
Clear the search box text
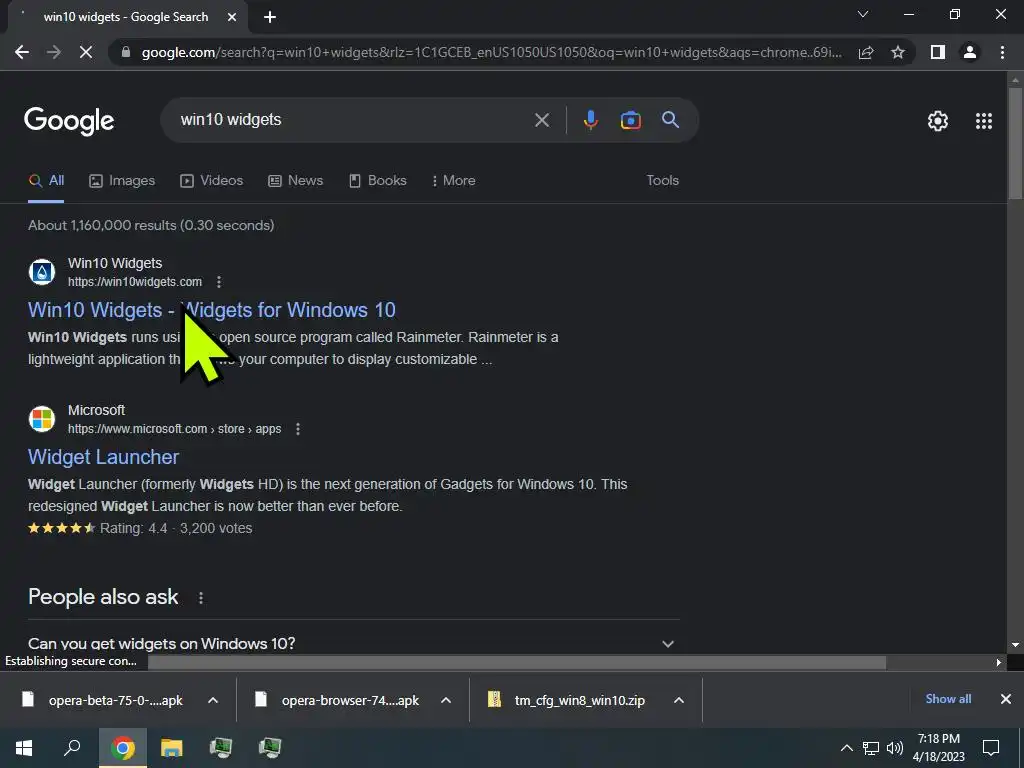(542, 120)
